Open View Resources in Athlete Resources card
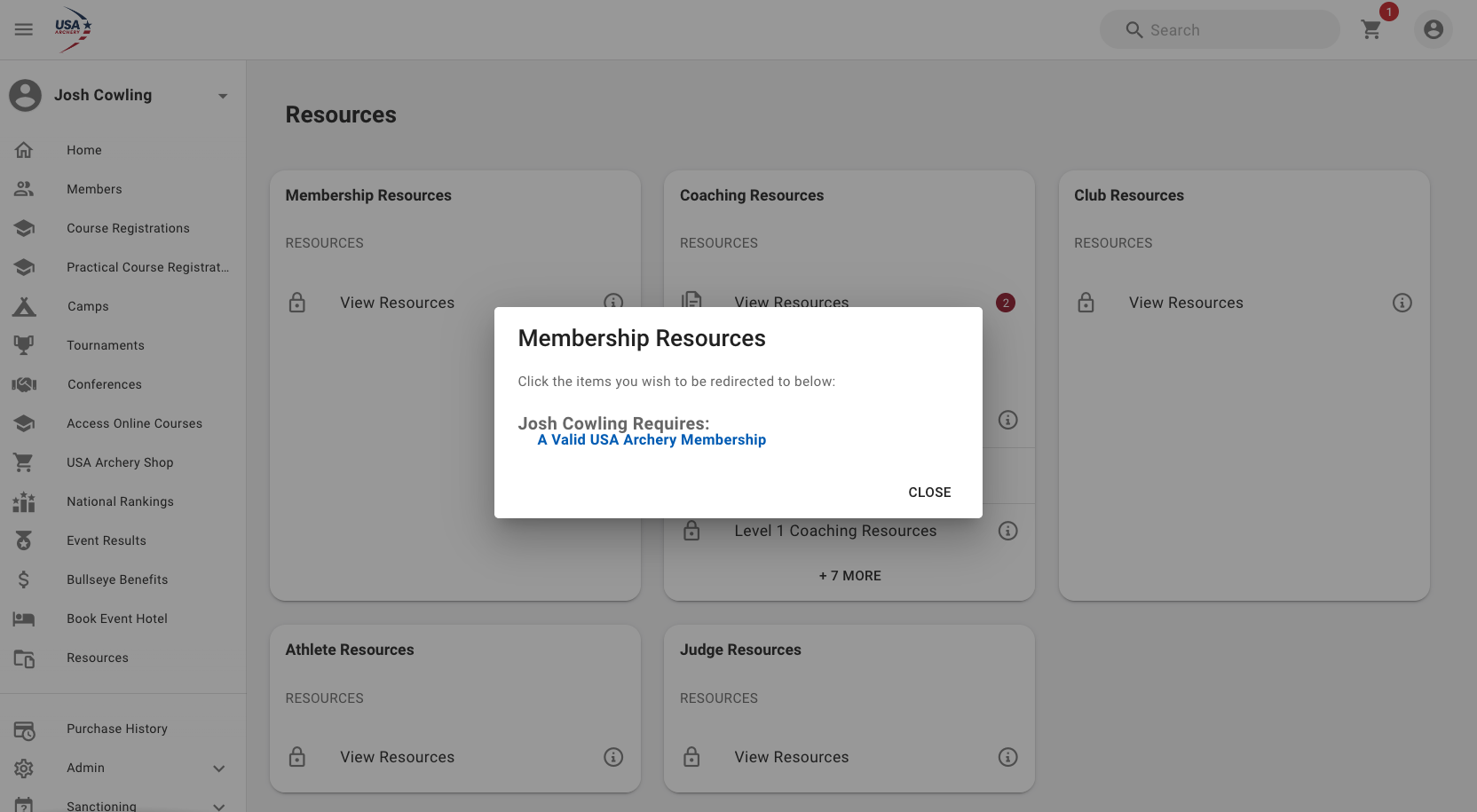 (x=397, y=757)
